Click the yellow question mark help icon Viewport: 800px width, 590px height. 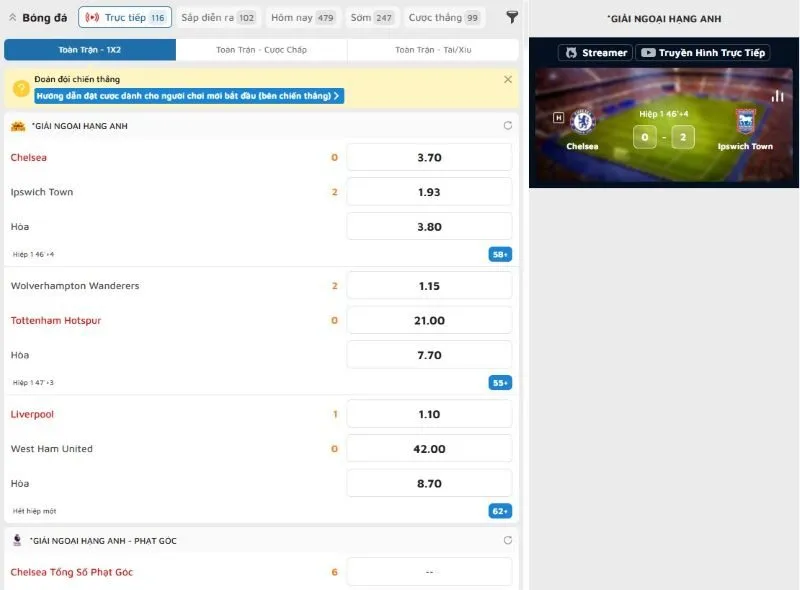coord(20,89)
